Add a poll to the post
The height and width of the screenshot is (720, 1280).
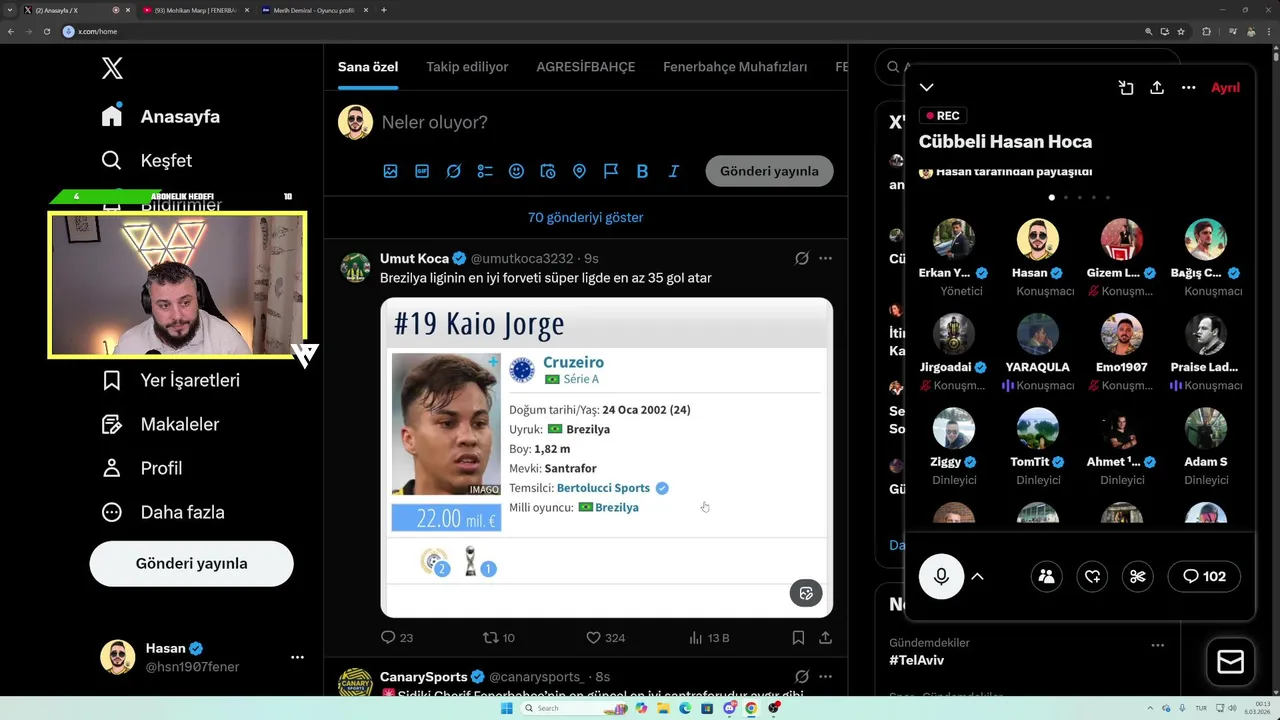[x=485, y=171]
